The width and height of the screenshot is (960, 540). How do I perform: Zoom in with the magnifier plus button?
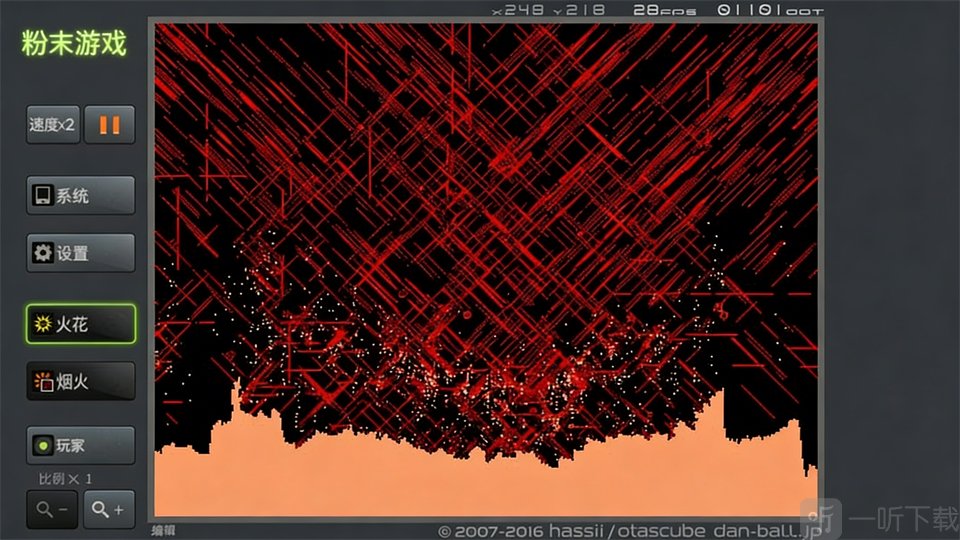click(x=109, y=510)
